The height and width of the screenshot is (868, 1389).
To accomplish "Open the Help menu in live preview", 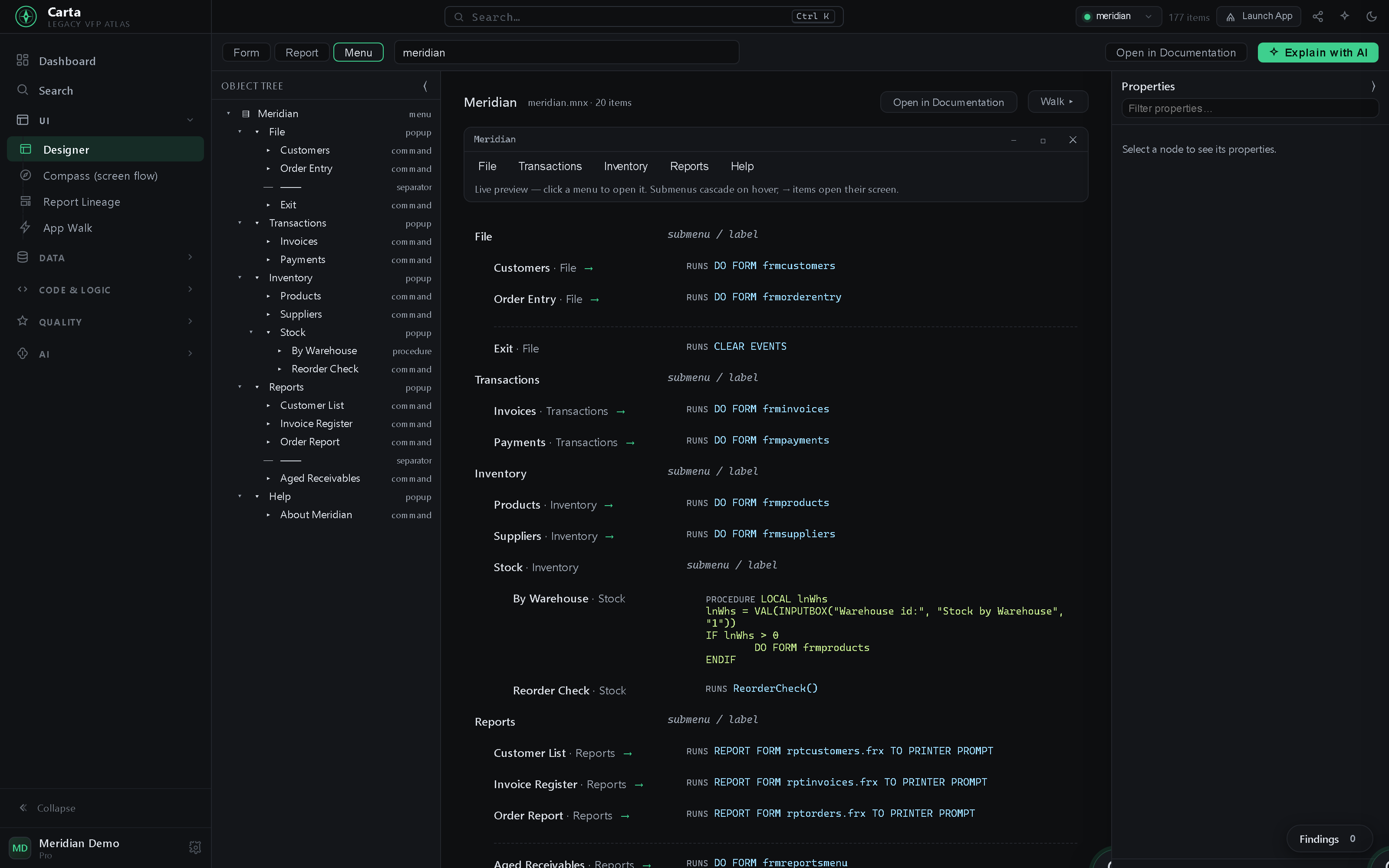I will click(742, 167).
